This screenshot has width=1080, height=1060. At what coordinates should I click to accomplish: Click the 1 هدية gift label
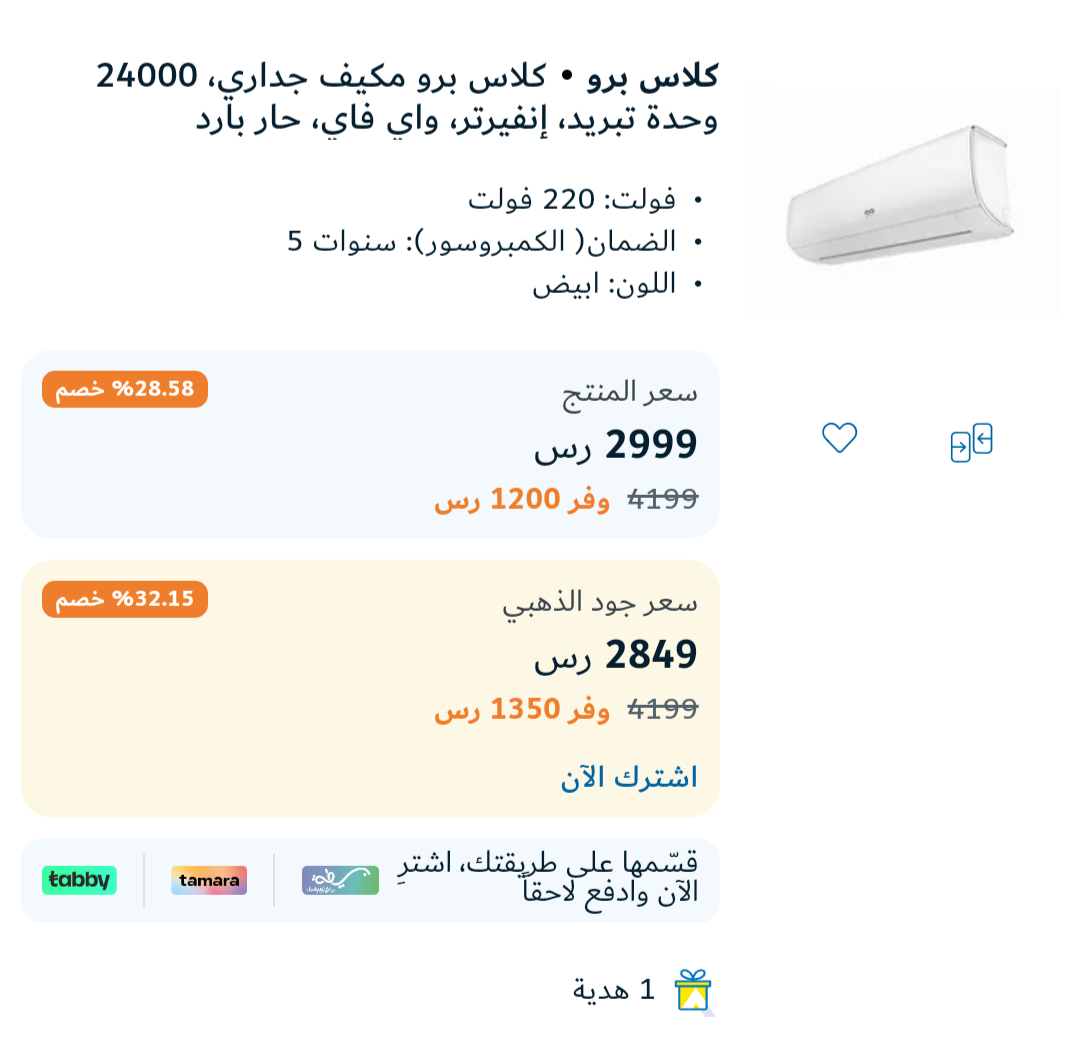tap(613, 990)
